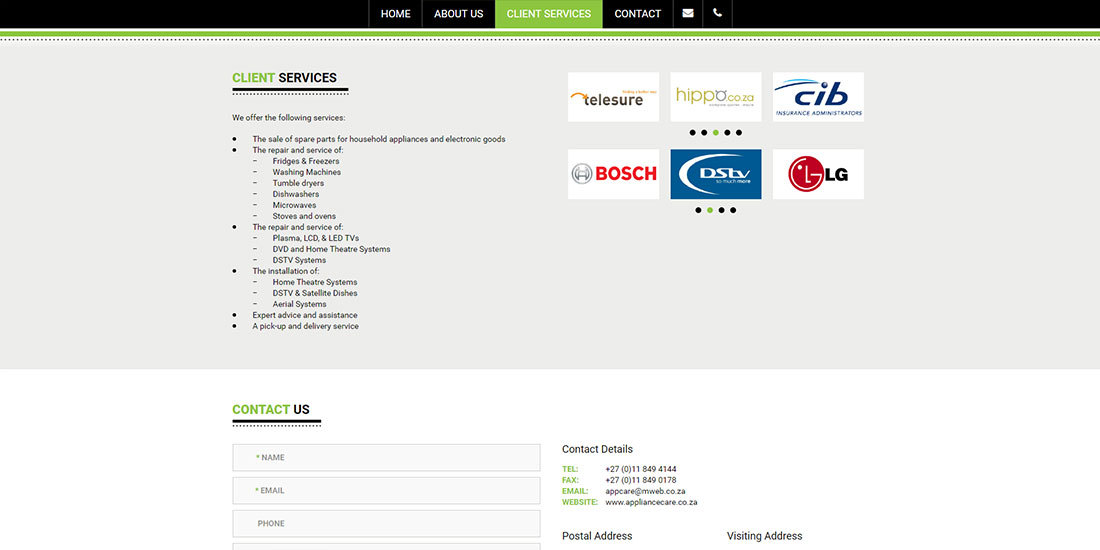
Task: Click the 'Stoves and ovens' list item
Action: (304, 216)
